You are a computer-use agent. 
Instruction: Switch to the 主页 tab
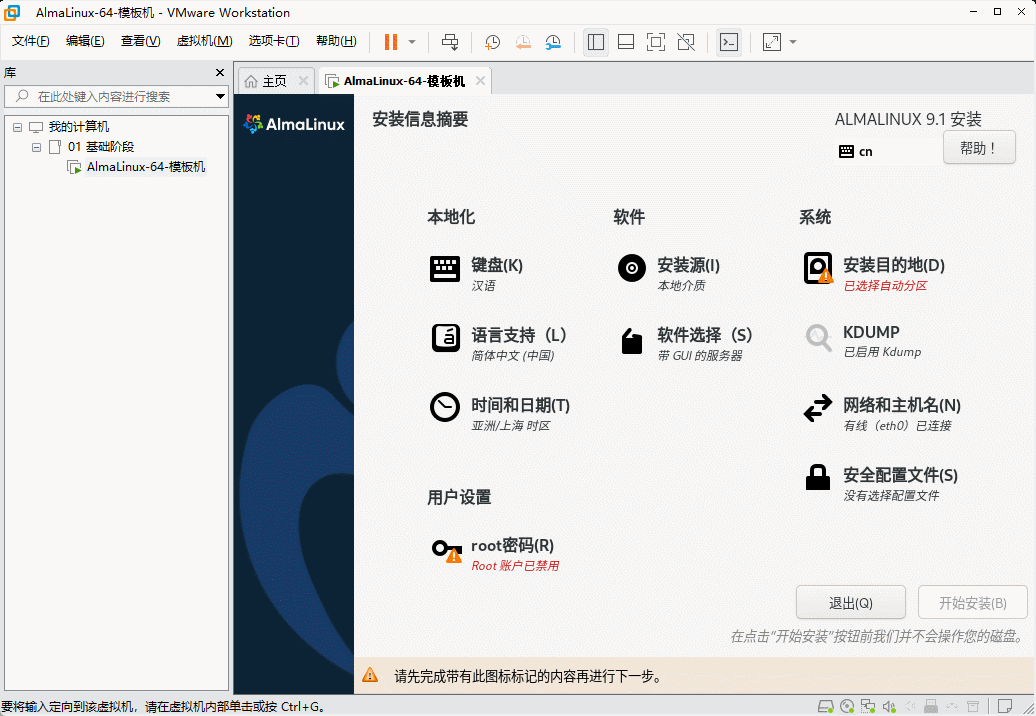pyautogui.click(x=266, y=81)
